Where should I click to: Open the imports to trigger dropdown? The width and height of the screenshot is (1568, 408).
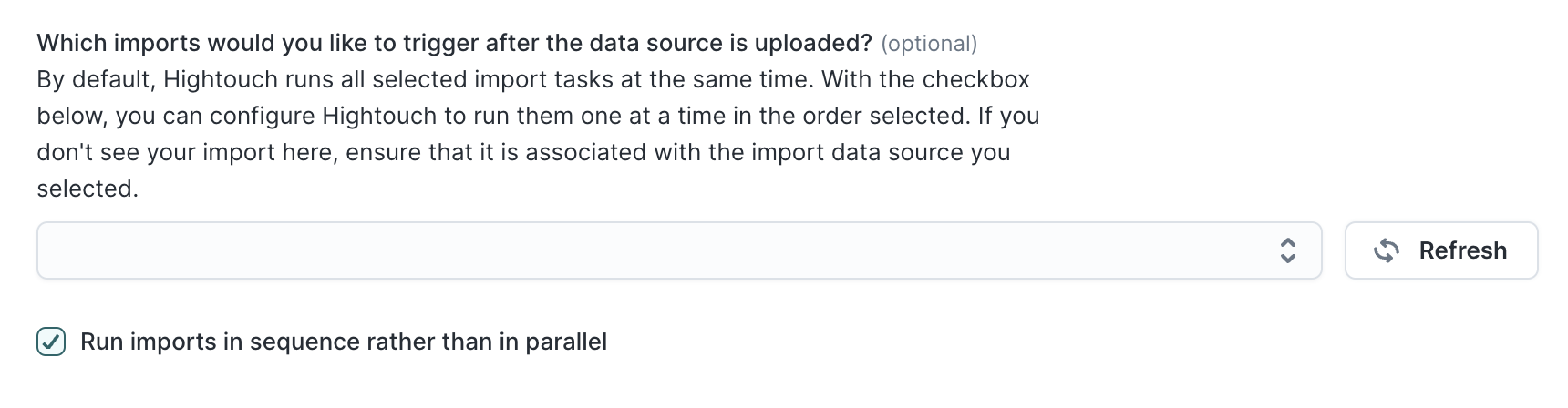point(679,250)
